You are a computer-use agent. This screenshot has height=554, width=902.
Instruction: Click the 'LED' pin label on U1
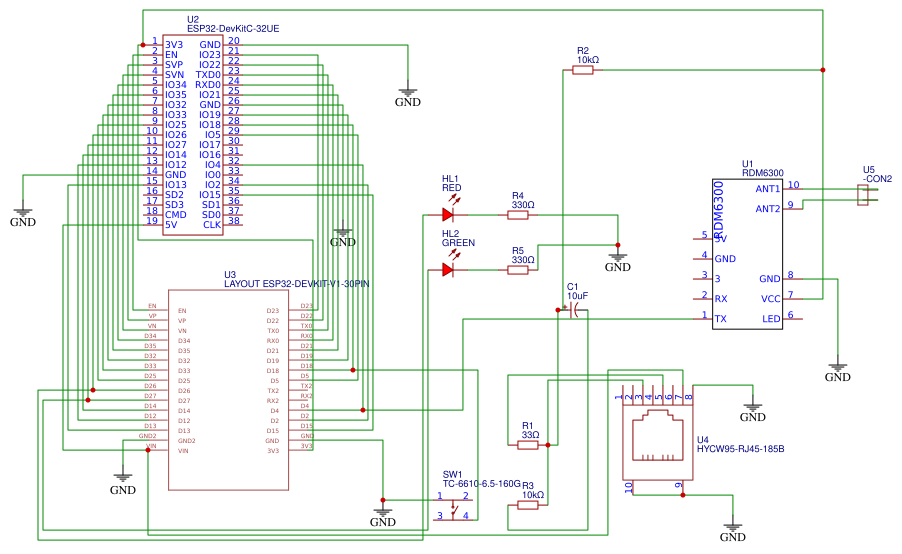tap(771, 319)
